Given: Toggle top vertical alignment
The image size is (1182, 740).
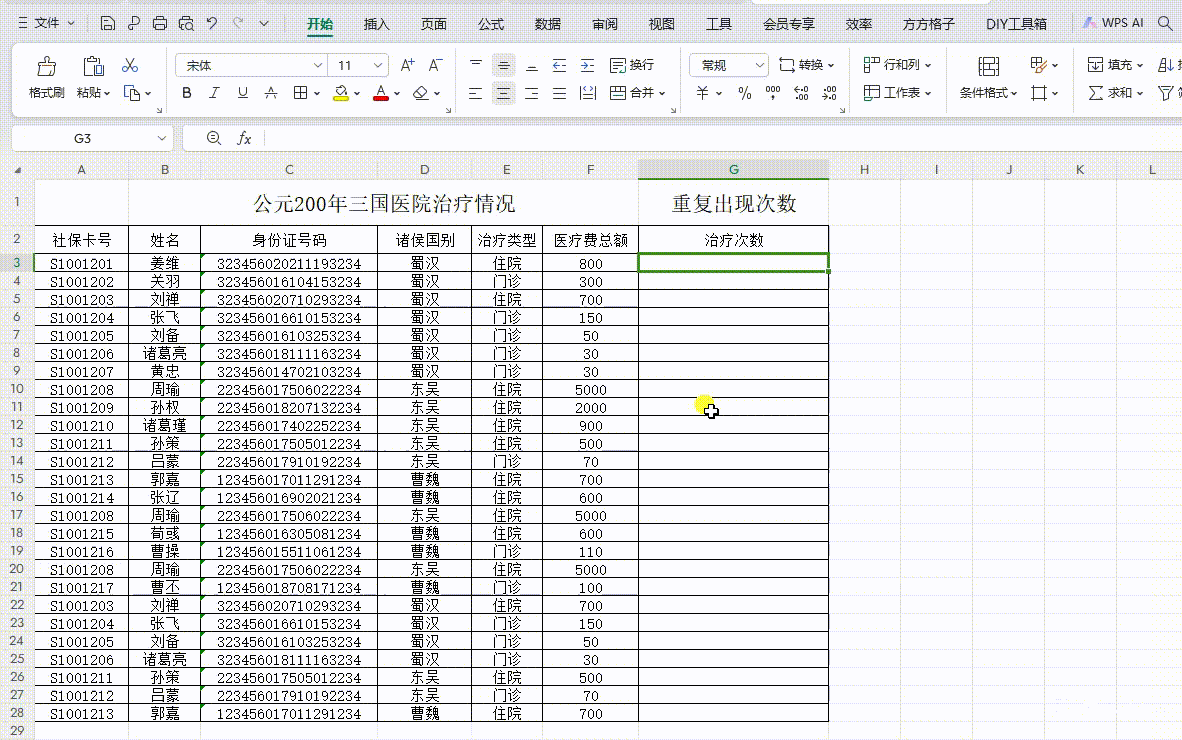Looking at the screenshot, I should point(476,66).
